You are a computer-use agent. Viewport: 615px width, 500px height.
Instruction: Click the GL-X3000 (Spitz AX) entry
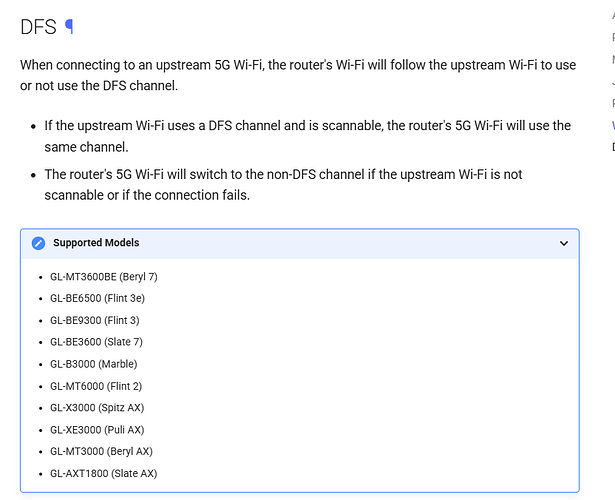tap(99, 408)
